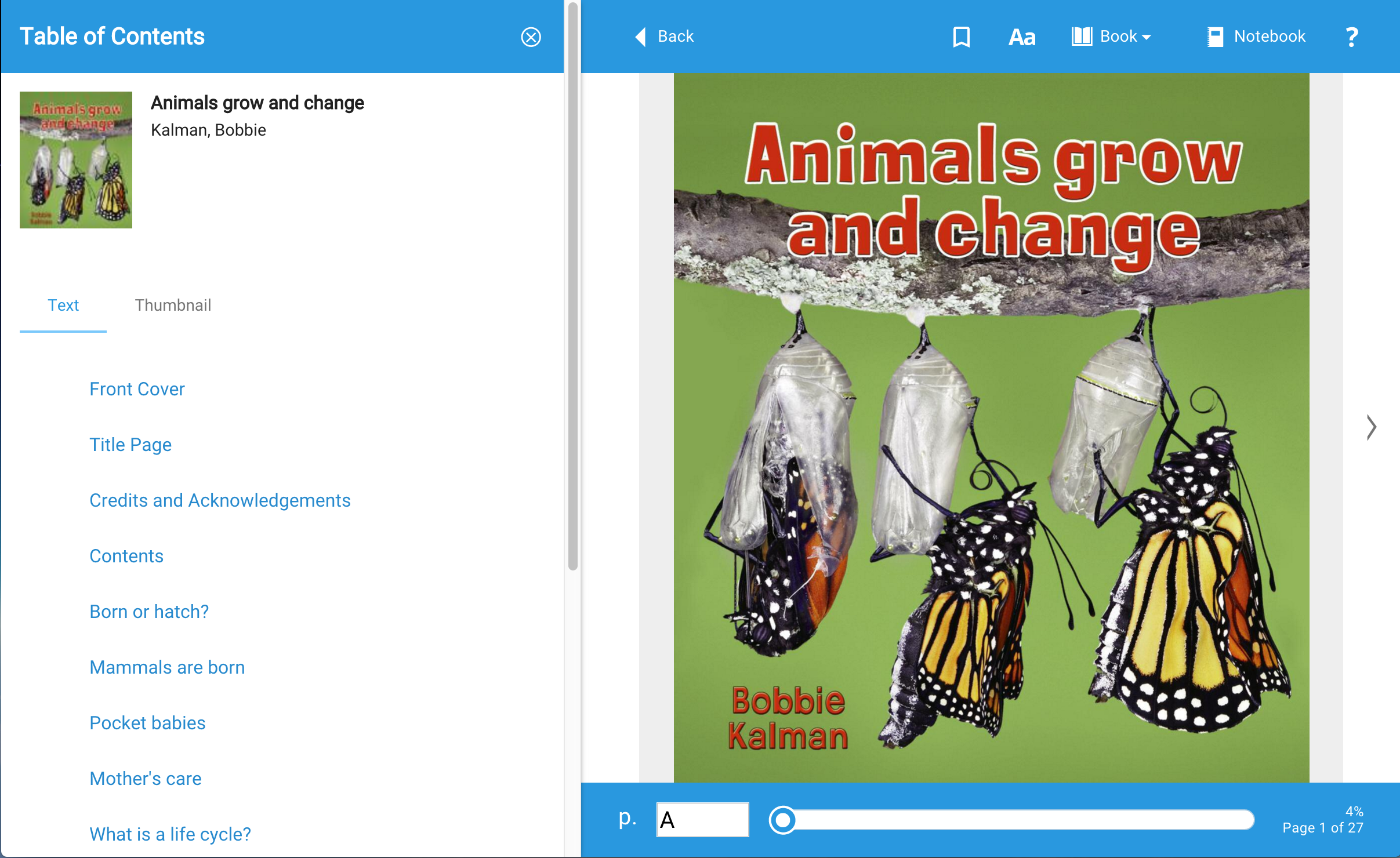Screen dimensions: 1400x858
Task: Click the bookmark icon in toolbar
Action: pos(961,37)
